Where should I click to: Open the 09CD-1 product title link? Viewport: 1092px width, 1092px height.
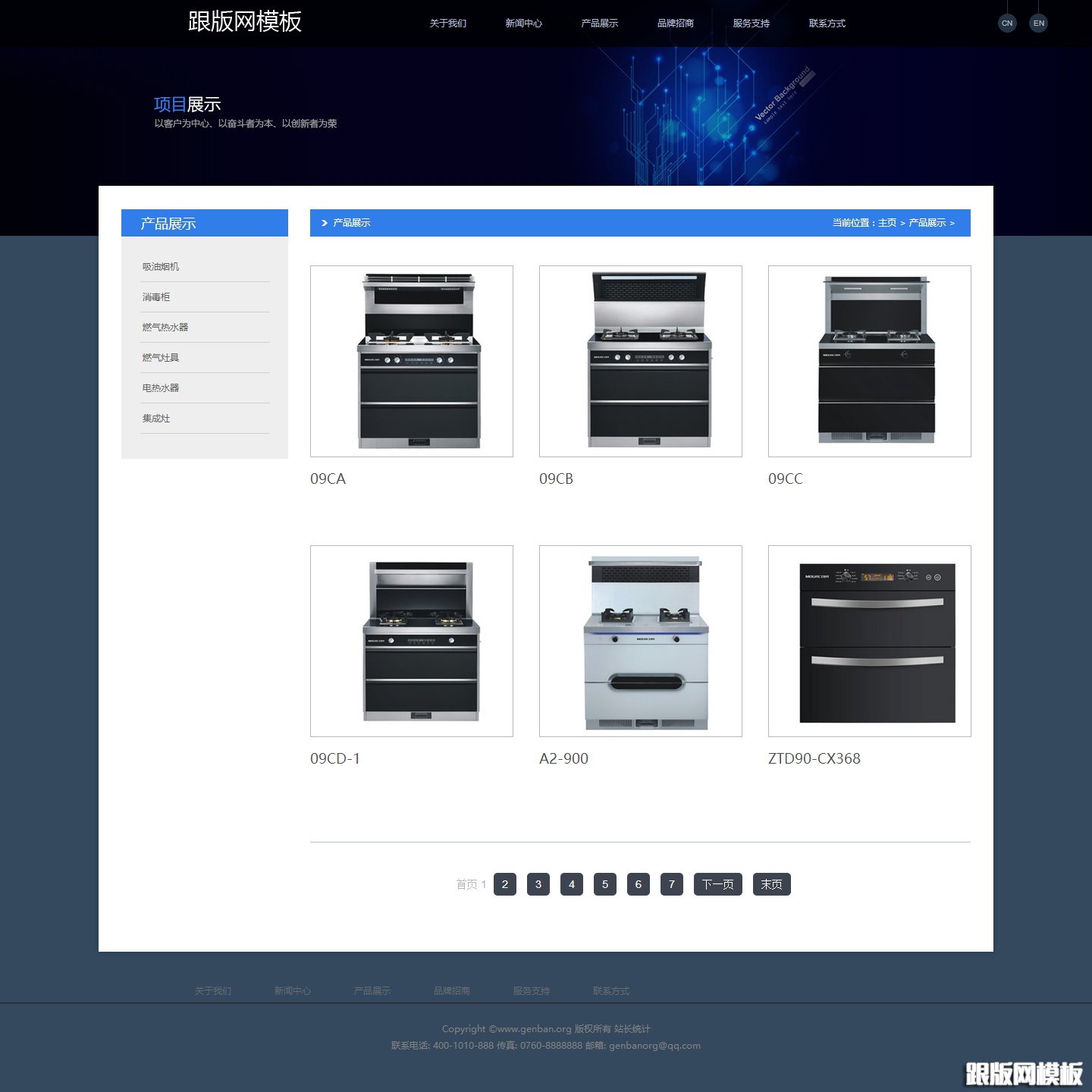coord(335,758)
